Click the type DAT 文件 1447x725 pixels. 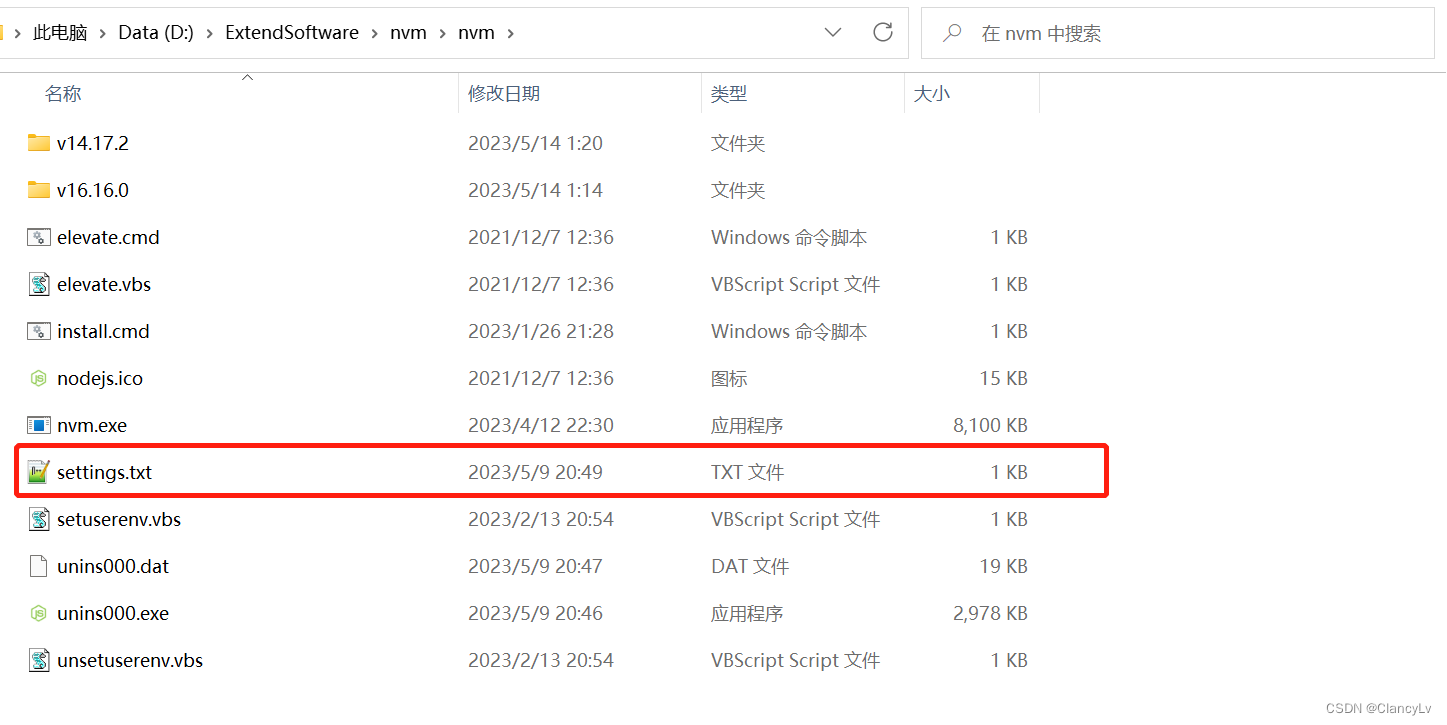tap(750, 566)
